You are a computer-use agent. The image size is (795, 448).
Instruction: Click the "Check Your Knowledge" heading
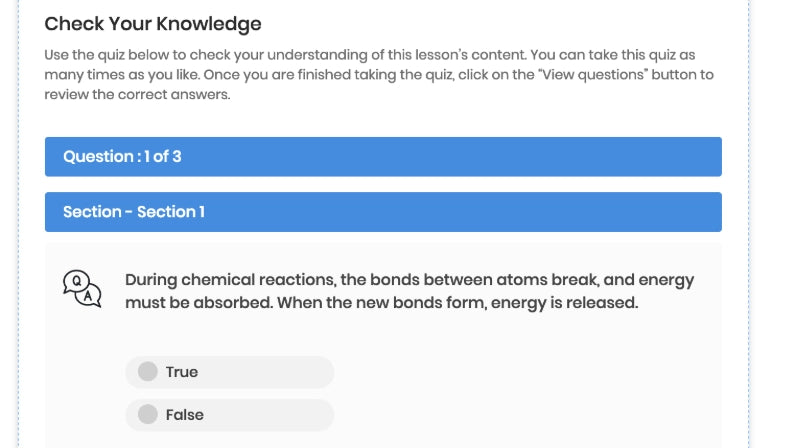click(153, 24)
